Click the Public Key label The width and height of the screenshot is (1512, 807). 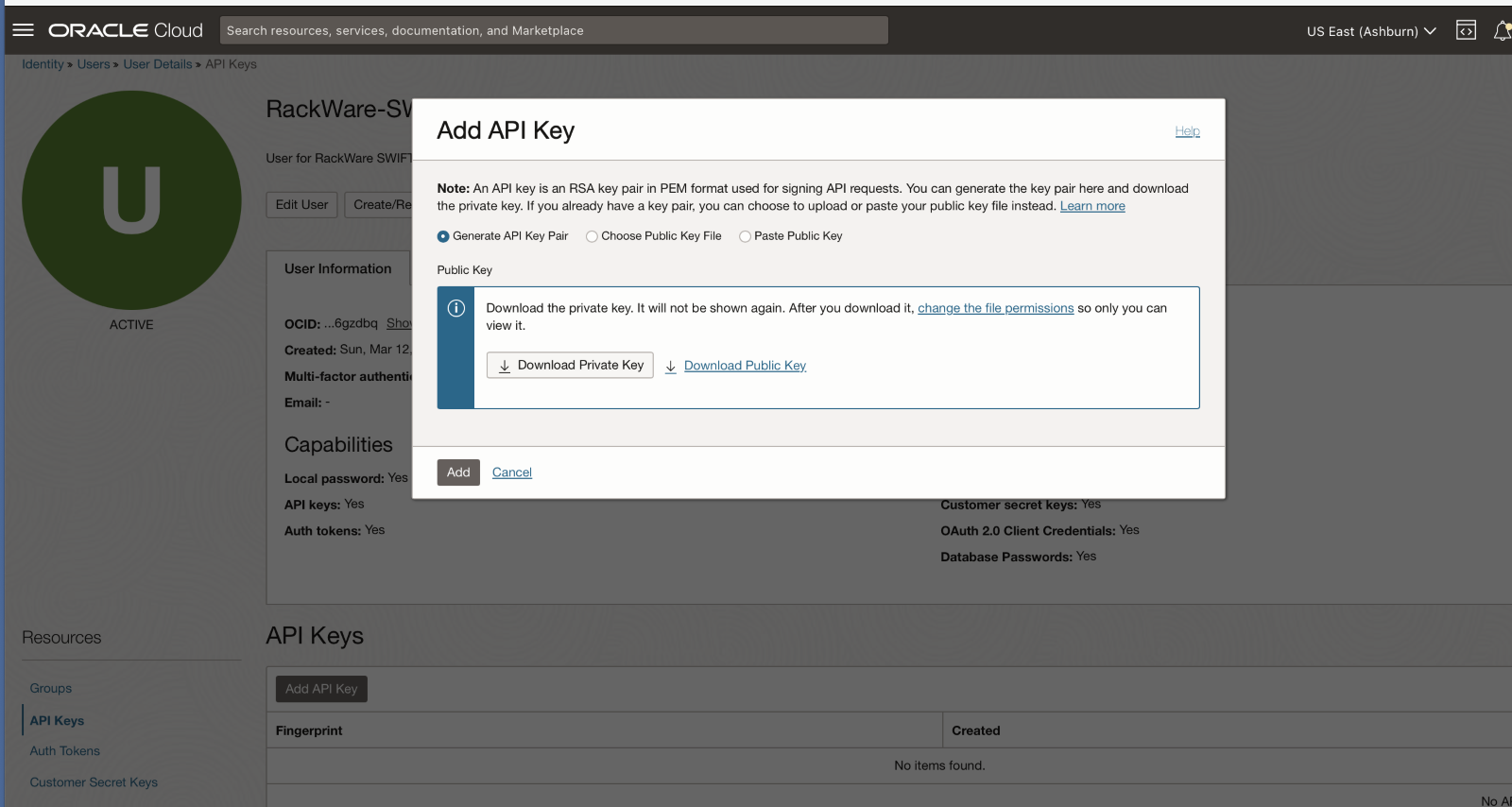(464, 270)
